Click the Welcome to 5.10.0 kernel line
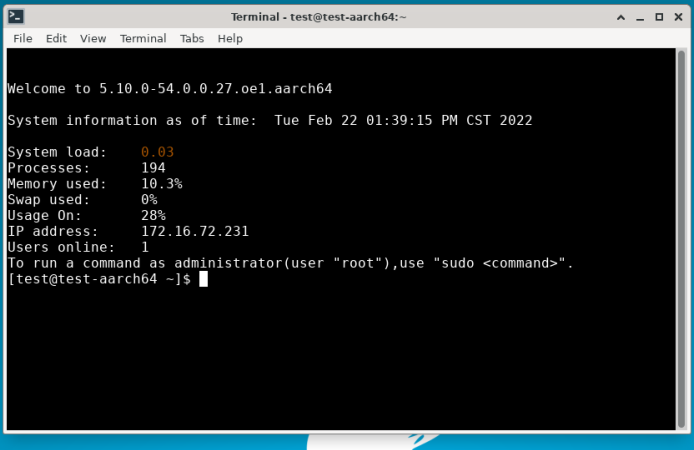The height and width of the screenshot is (450, 694). [x=170, y=88]
